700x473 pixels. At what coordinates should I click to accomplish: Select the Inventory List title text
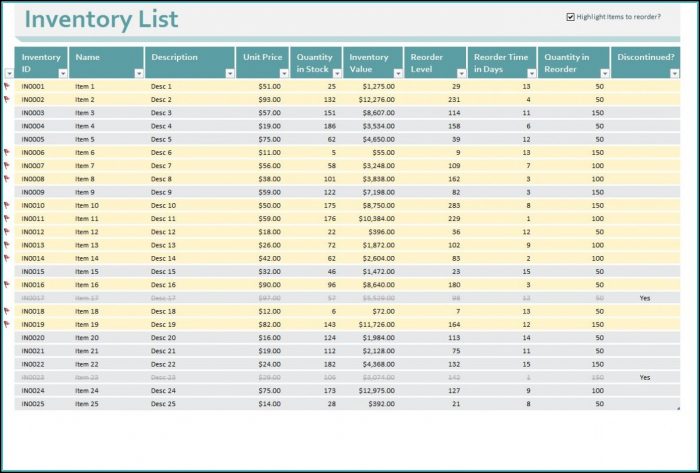[100, 19]
